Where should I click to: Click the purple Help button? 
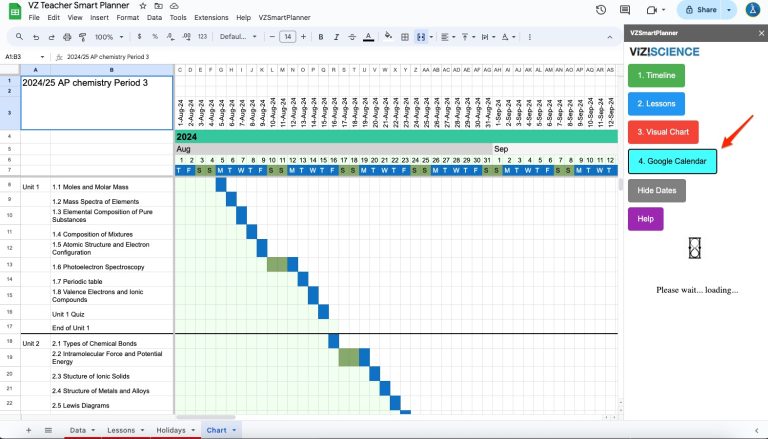[x=646, y=219]
